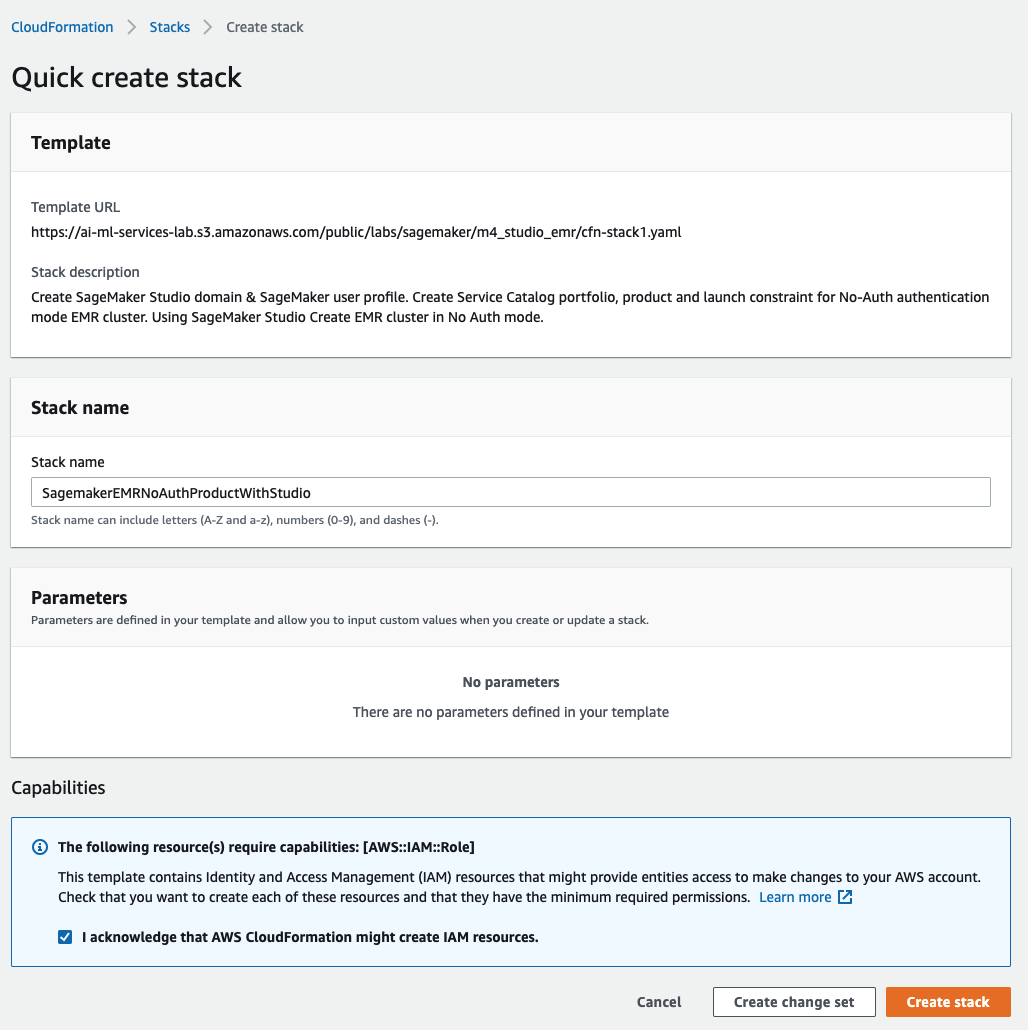Go to the Stacks breadcrumb link

(x=169, y=27)
